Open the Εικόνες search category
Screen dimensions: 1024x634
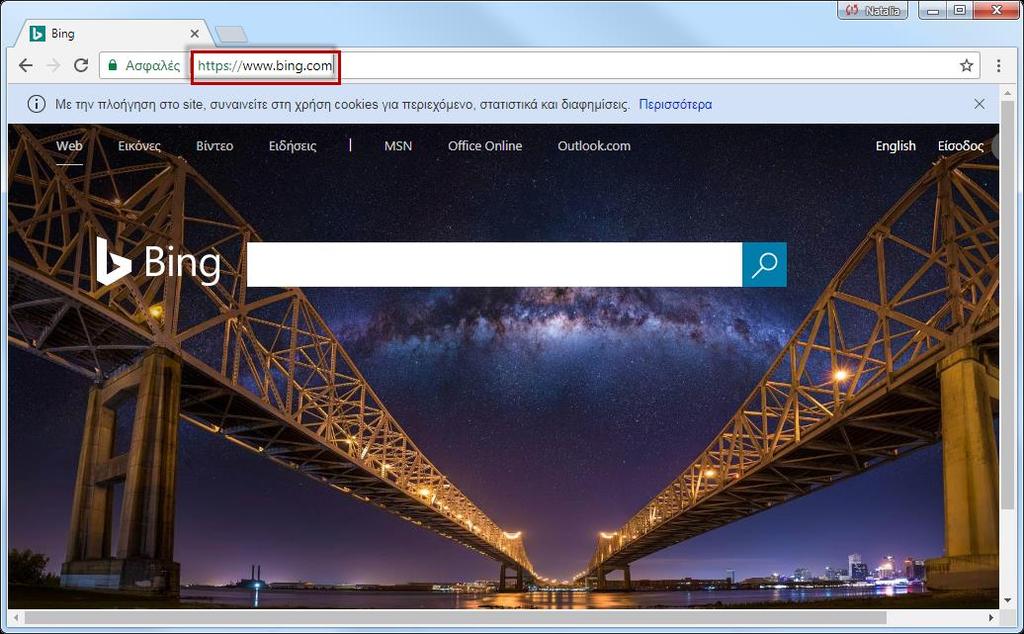139,146
